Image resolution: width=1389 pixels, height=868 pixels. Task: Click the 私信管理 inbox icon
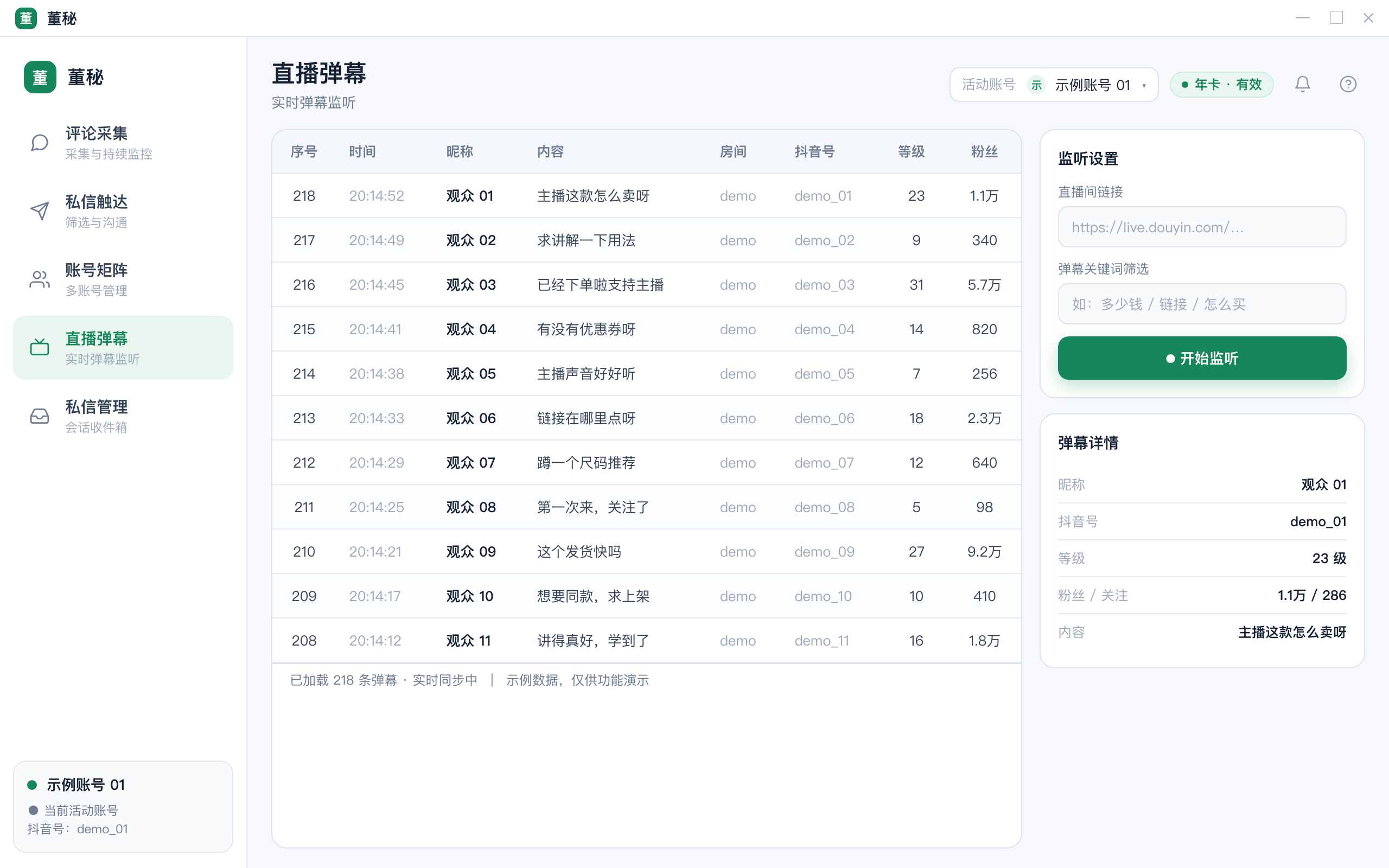click(39, 416)
